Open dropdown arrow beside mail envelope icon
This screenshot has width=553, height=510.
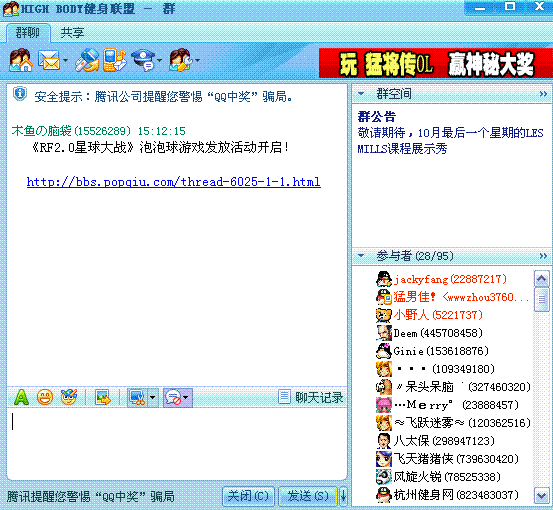point(66,60)
